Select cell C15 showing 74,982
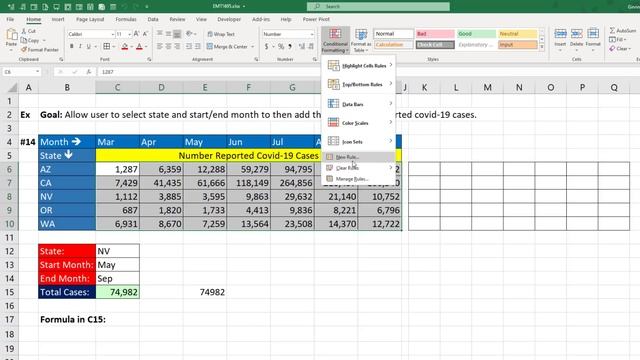 pyautogui.click(x=118, y=292)
